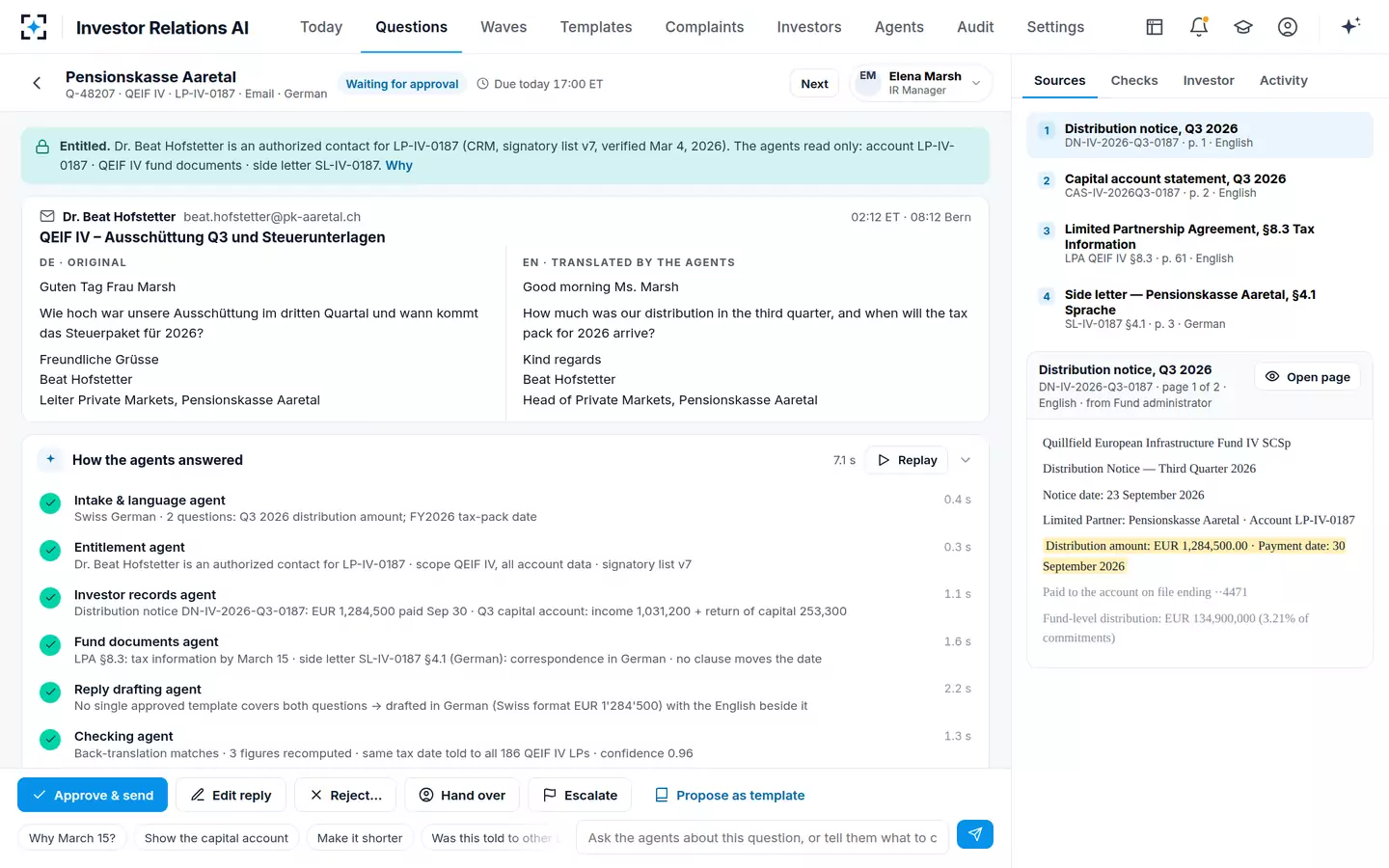Open the user account icon

pyautogui.click(x=1288, y=27)
